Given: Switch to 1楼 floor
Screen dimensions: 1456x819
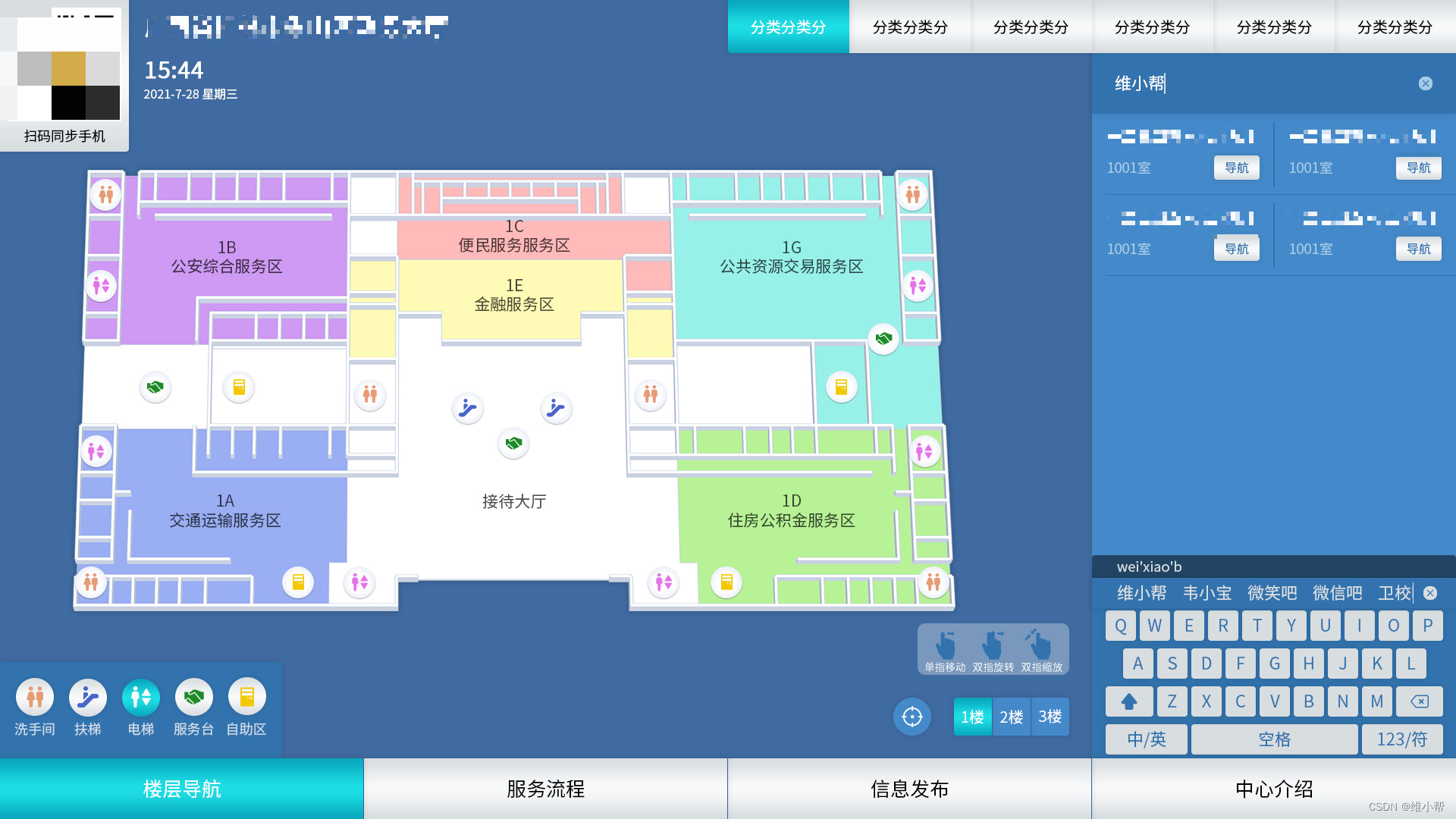Looking at the screenshot, I should tap(972, 717).
